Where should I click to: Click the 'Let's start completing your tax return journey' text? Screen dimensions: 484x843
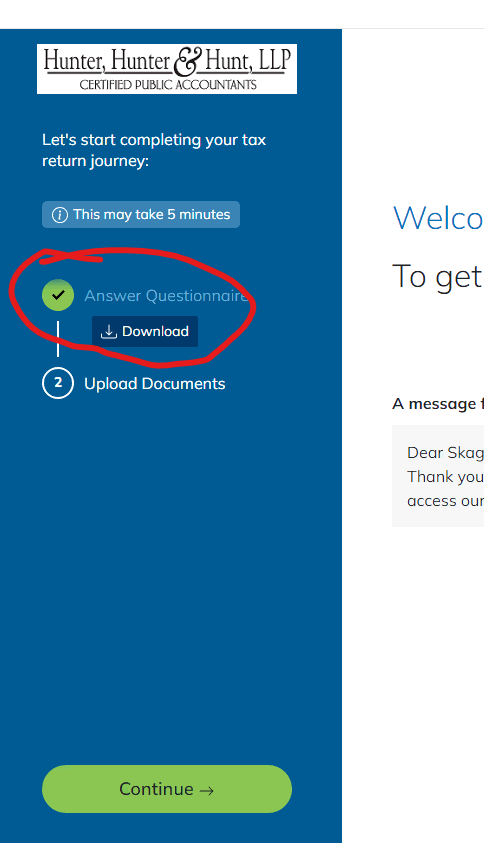(x=154, y=151)
